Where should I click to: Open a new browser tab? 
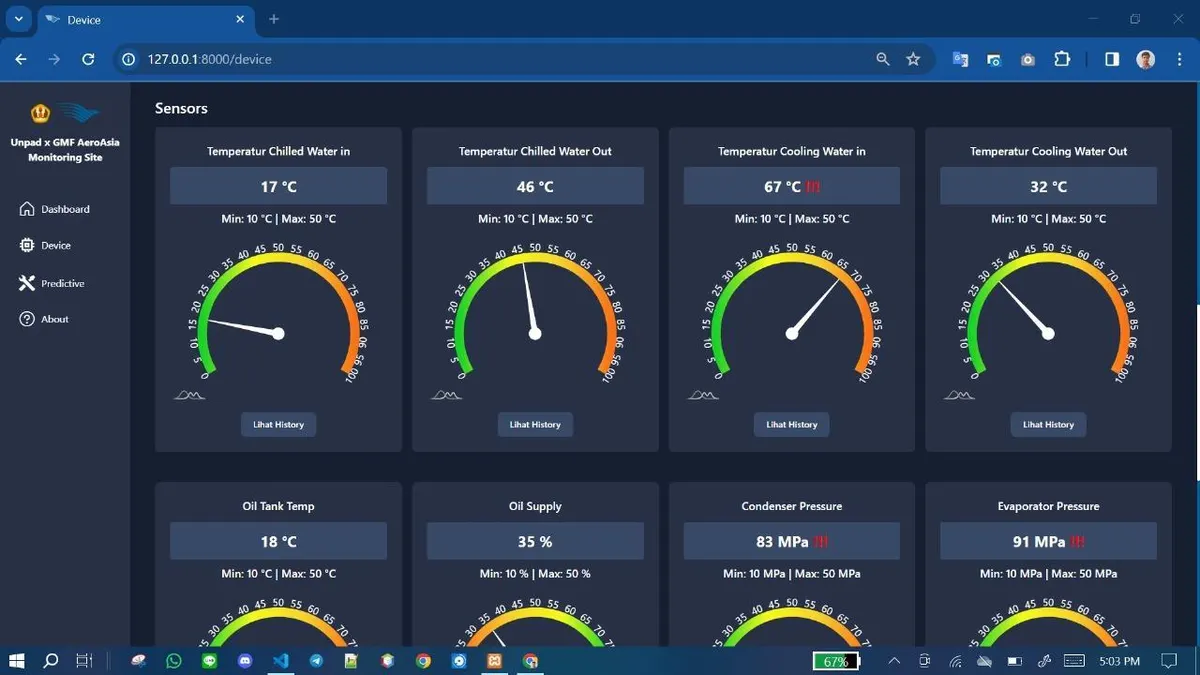[x=274, y=19]
